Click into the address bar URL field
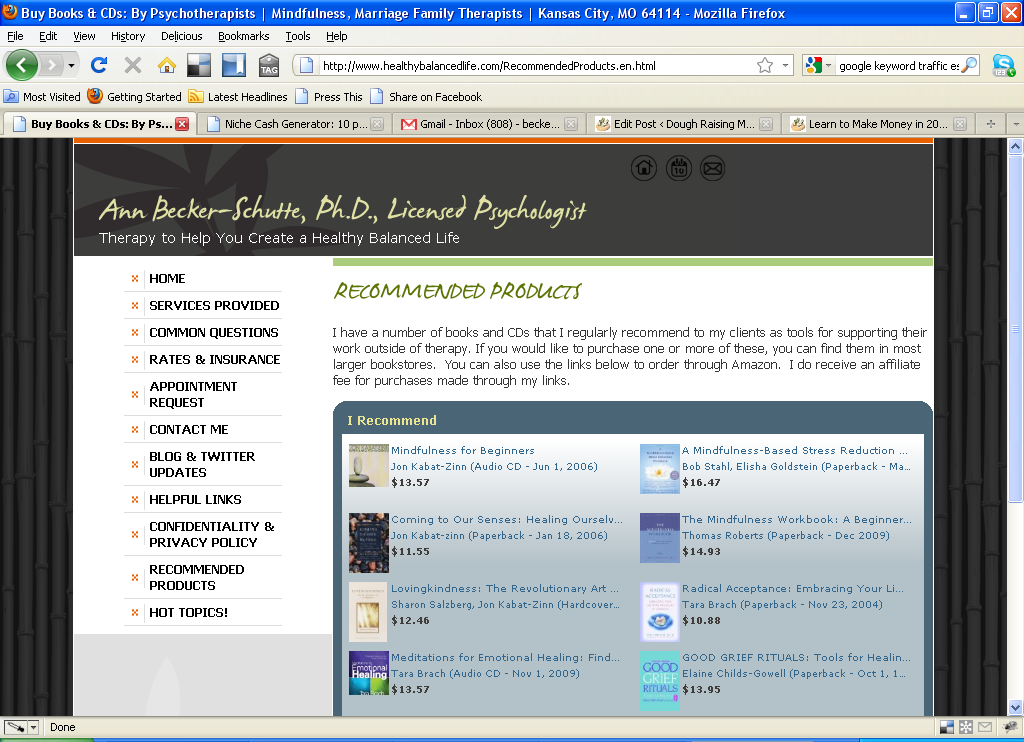1024x742 pixels. pos(536,65)
